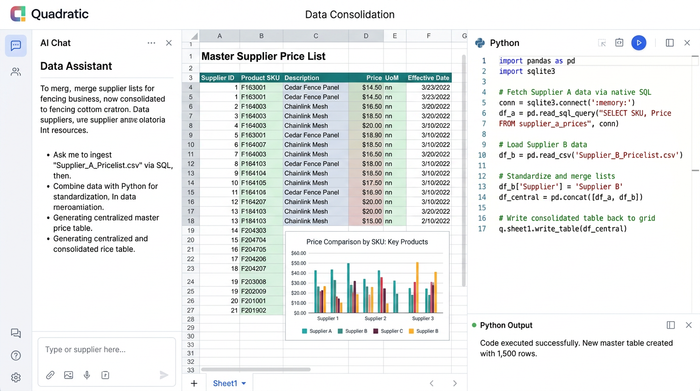Toggle the Python editor panel layout icon
This screenshot has height=391, width=700.
coord(670,43)
